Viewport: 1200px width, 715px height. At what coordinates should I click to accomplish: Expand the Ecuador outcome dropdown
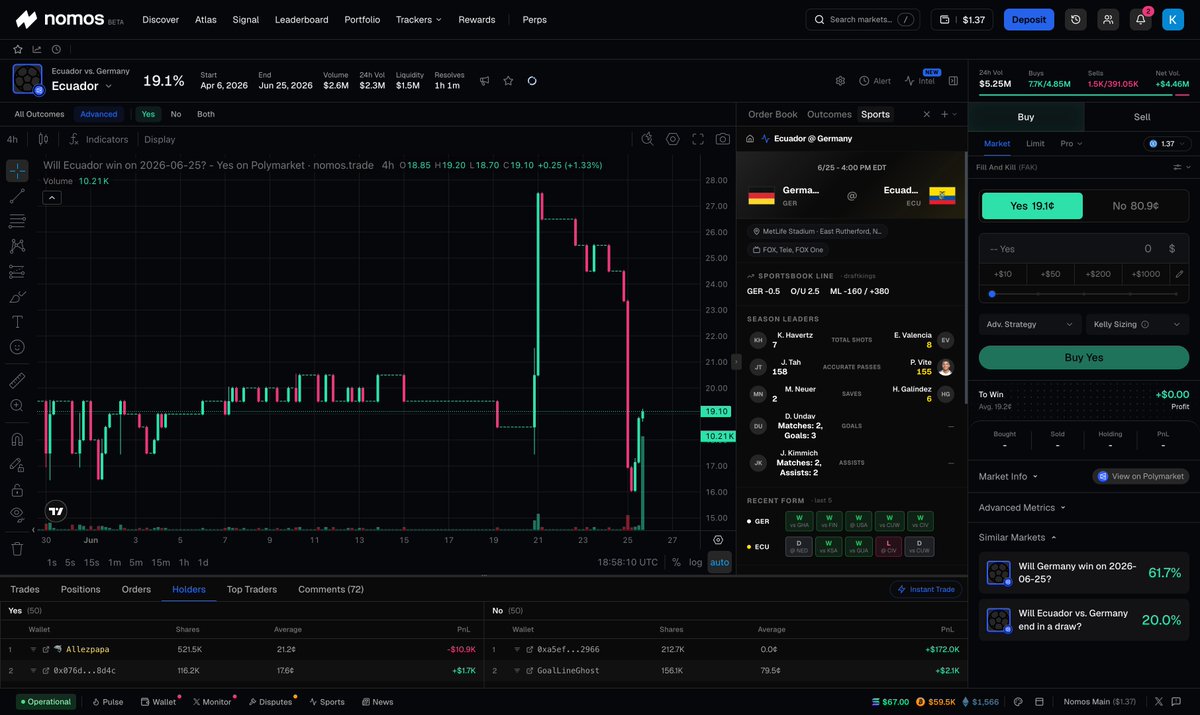click(x=81, y=86)
